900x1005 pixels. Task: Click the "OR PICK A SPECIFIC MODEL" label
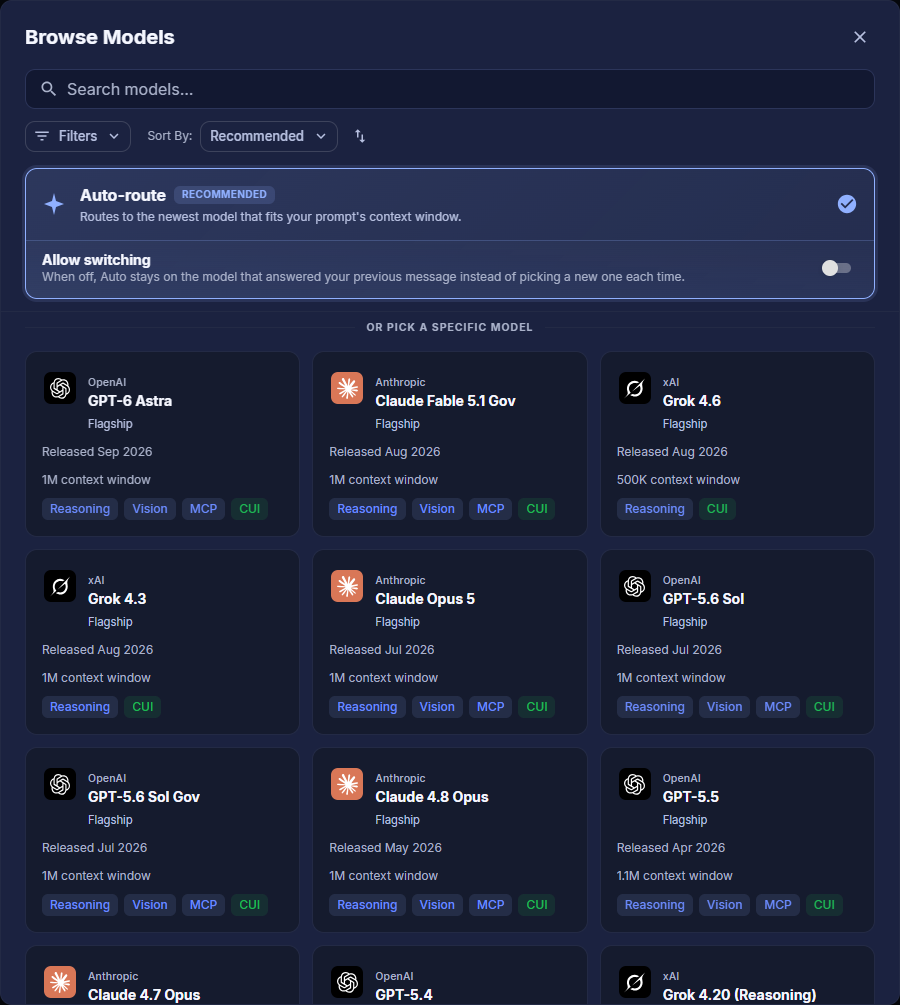tap(449, 328)
